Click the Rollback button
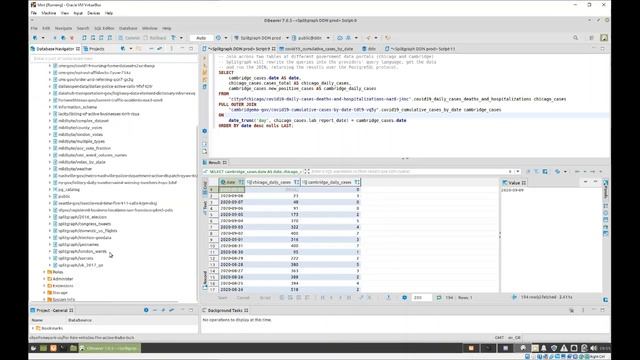 point(155,38)
